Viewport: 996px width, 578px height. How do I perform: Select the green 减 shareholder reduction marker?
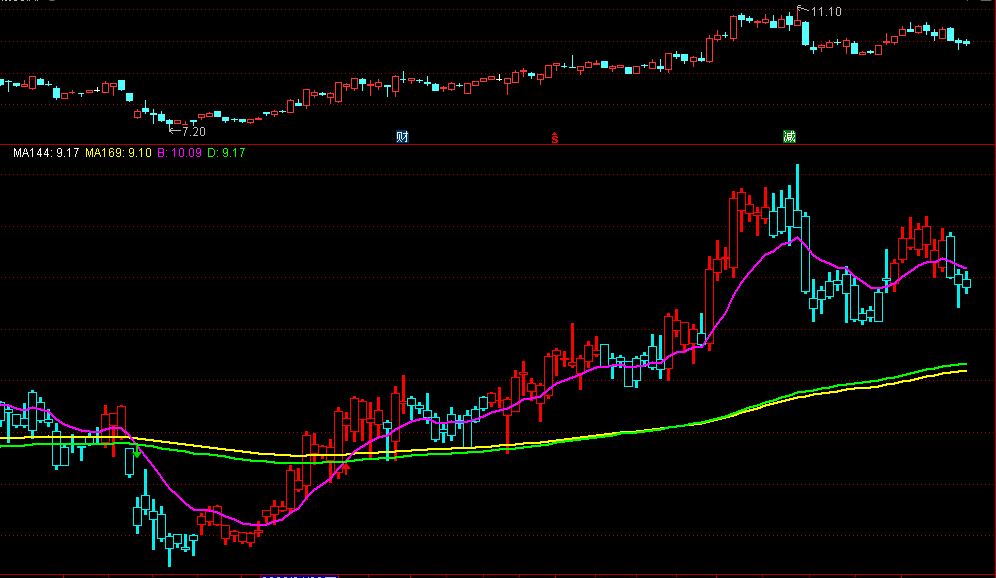(789, 136)
